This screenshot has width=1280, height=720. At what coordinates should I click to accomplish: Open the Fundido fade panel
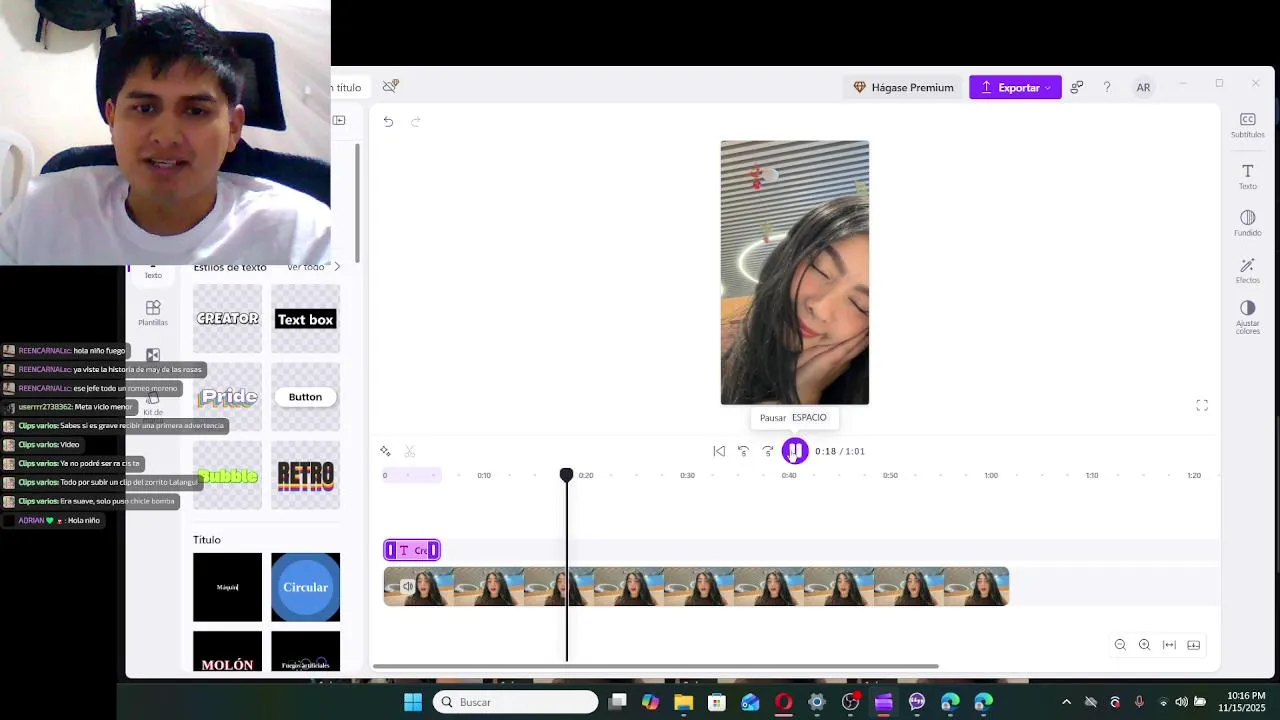point(1247,223)
